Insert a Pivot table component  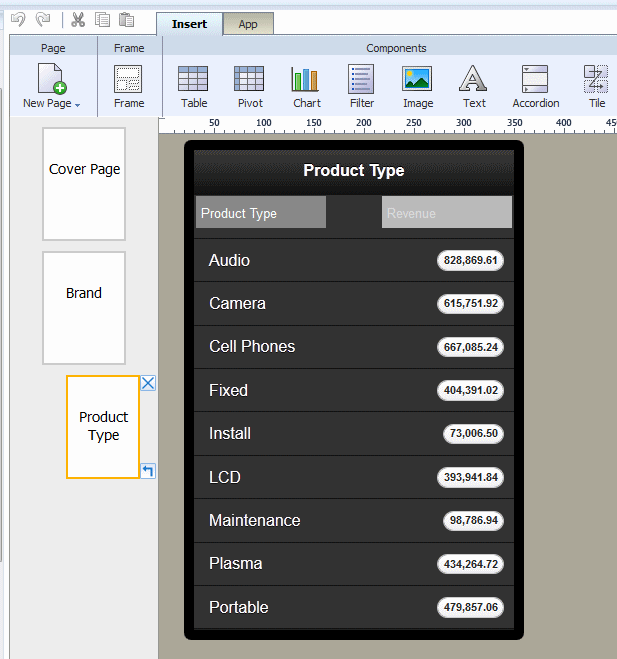[x=250, y=86]
